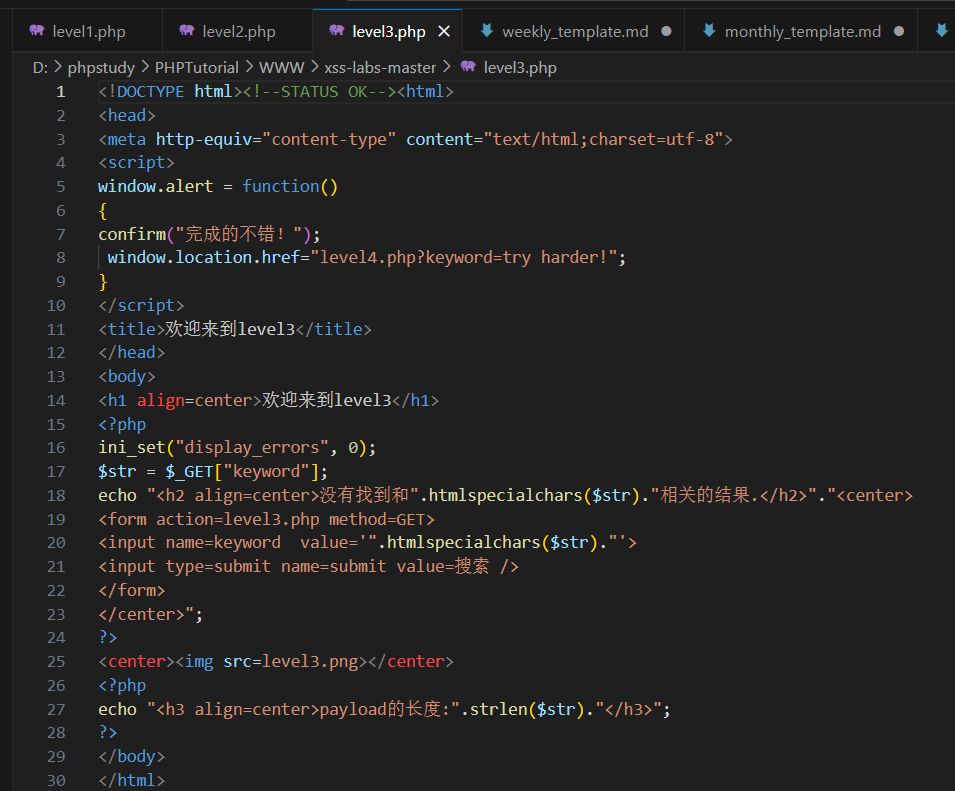
Task: Click "text/html;charset=utf-8" value
Action: 604,139
